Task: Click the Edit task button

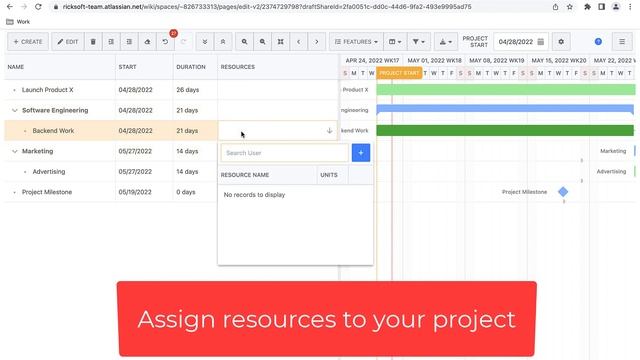Action: [68, 42]
